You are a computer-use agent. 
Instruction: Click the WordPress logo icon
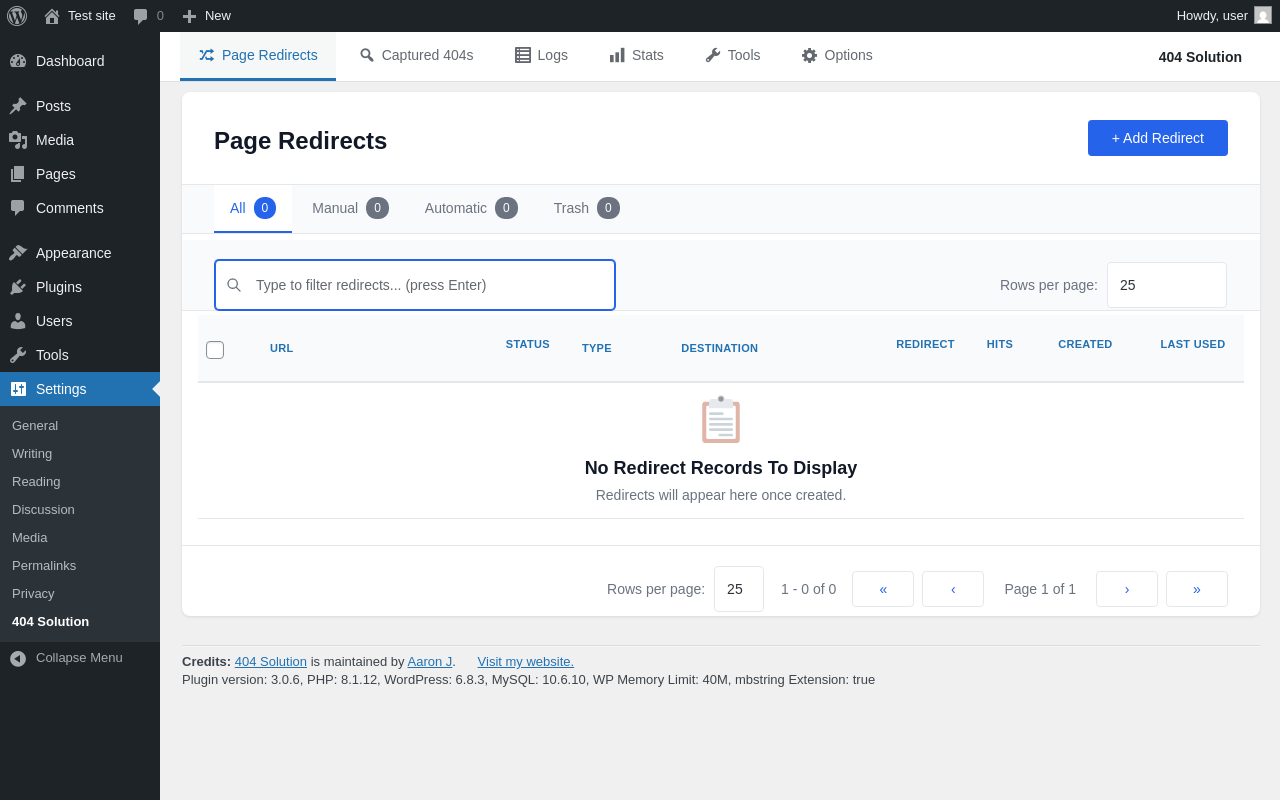click(x=17, y=16)
